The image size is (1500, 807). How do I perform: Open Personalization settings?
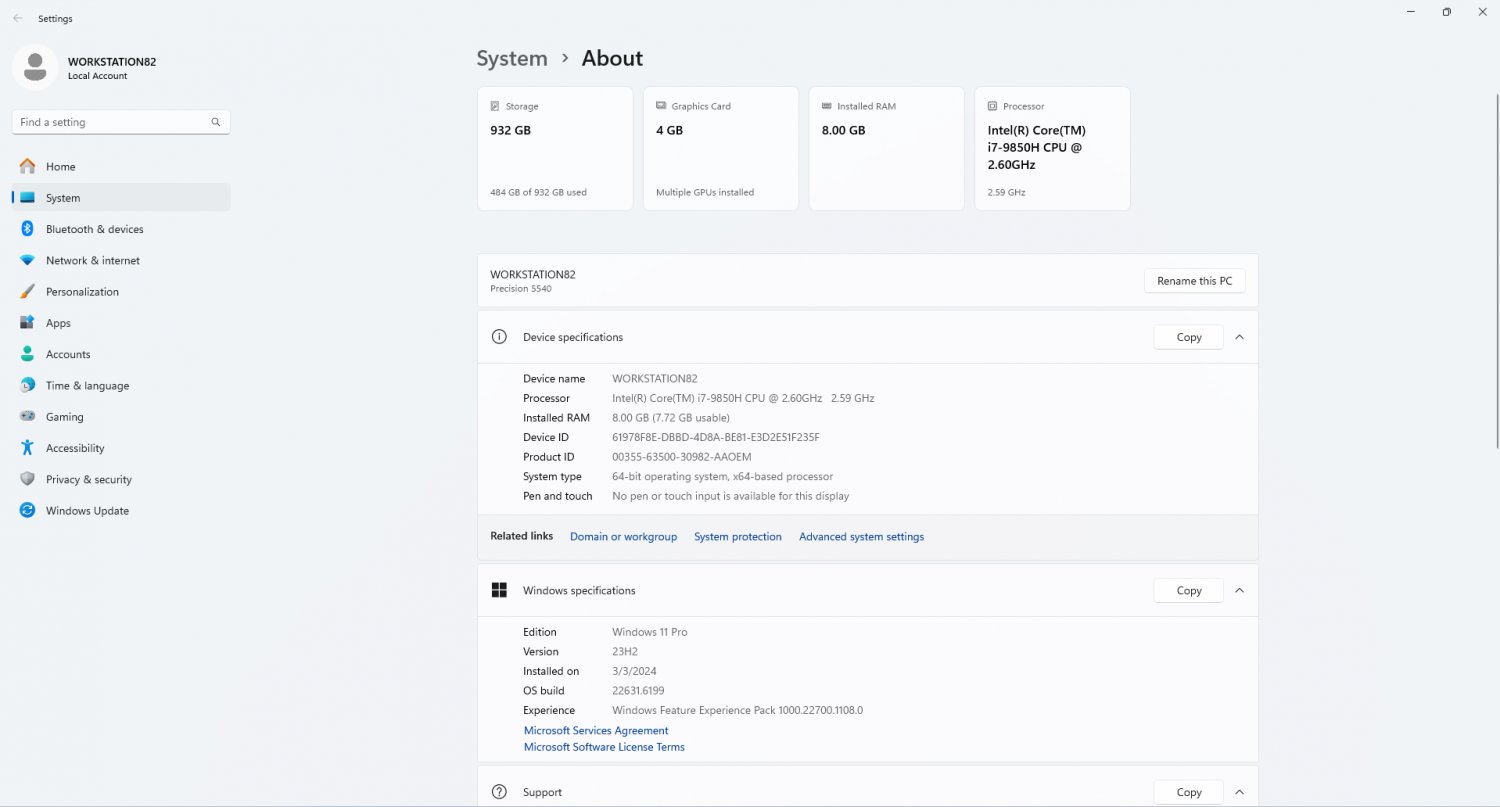pyautogui.click(x=121, y=292)
